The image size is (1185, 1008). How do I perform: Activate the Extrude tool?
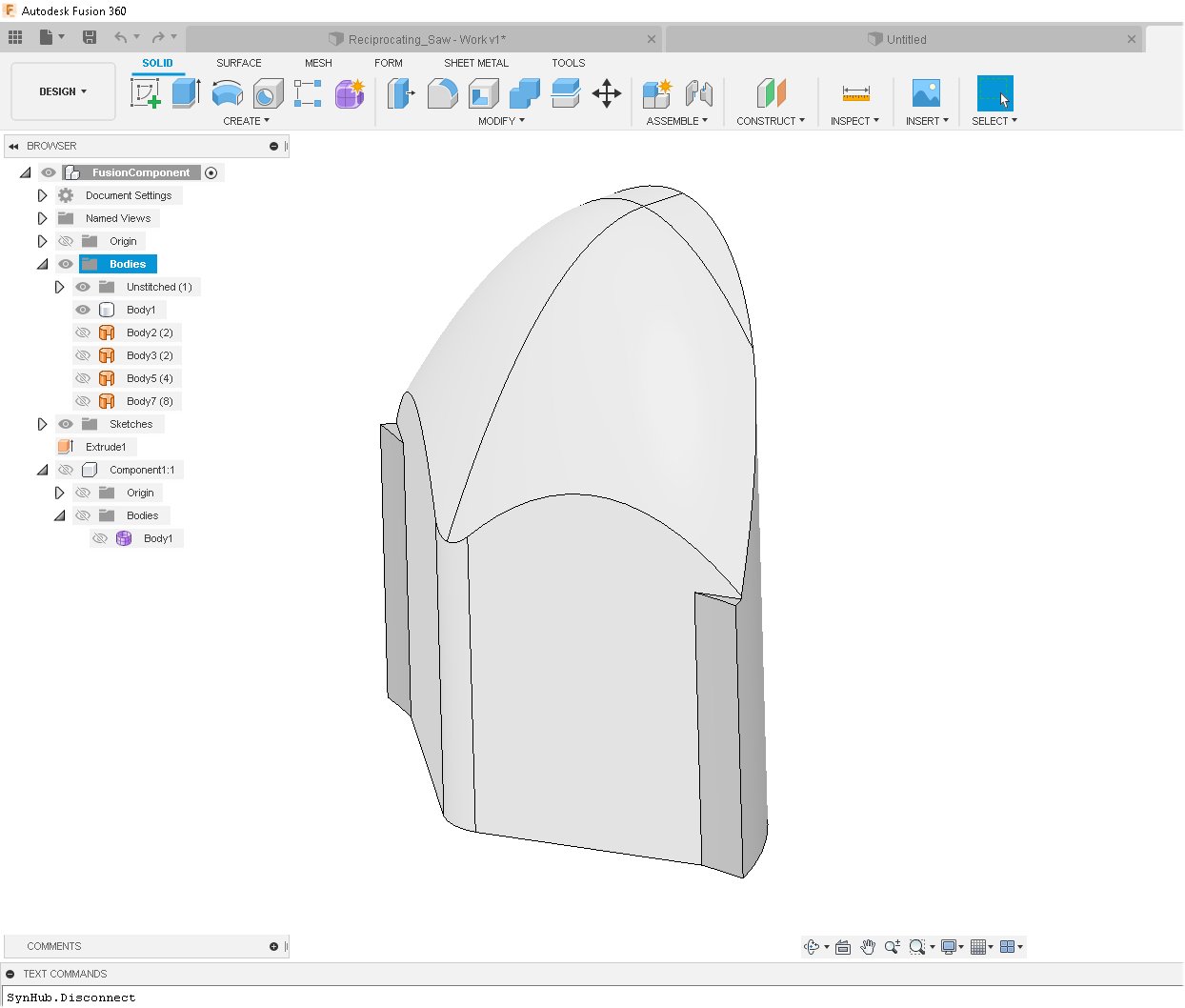[x=185, y=93]
